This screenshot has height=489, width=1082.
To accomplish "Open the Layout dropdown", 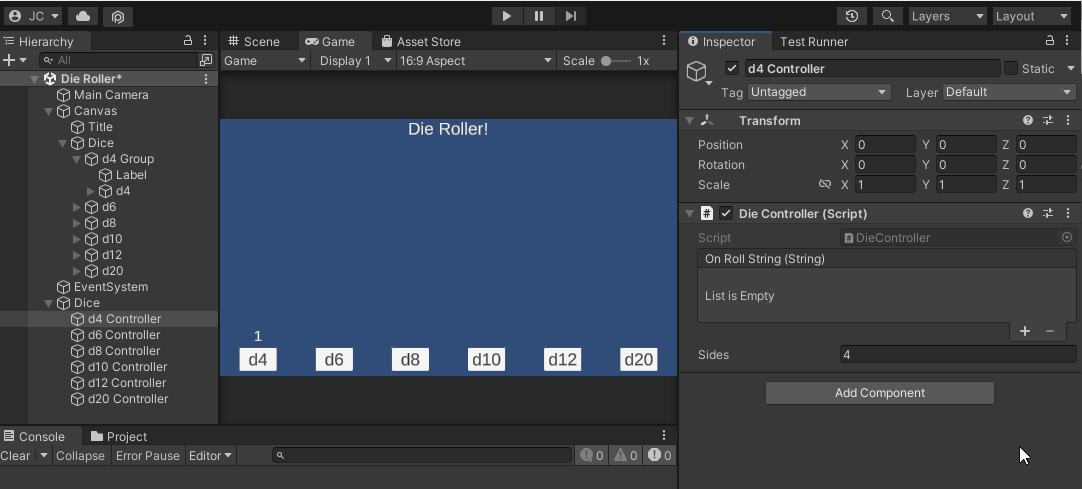I will click(x=1032, y=16).
